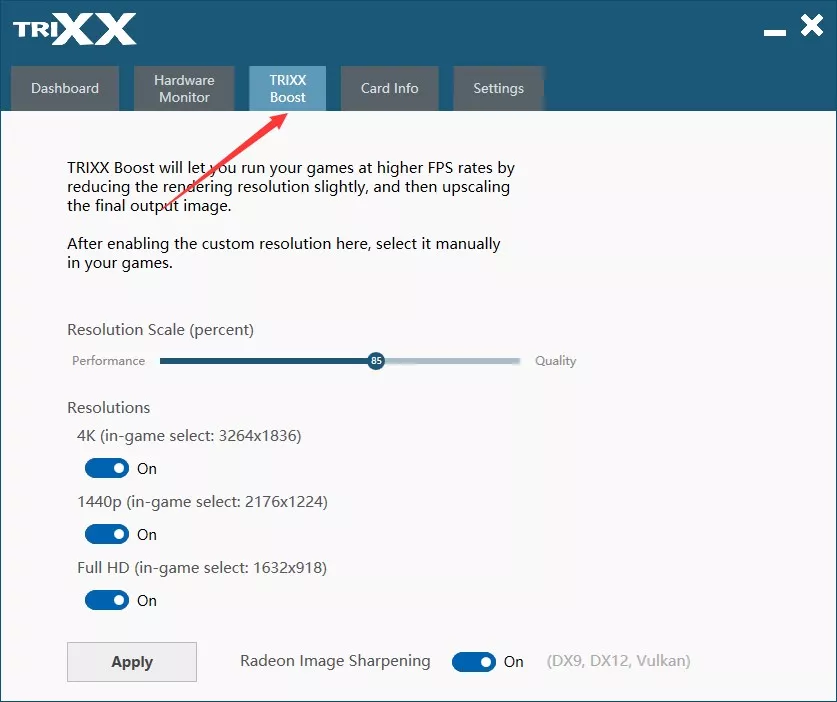Click the dark-colored slider track near Performance
Viewport: 837px width, 702px height.
(x=264, y=361)
